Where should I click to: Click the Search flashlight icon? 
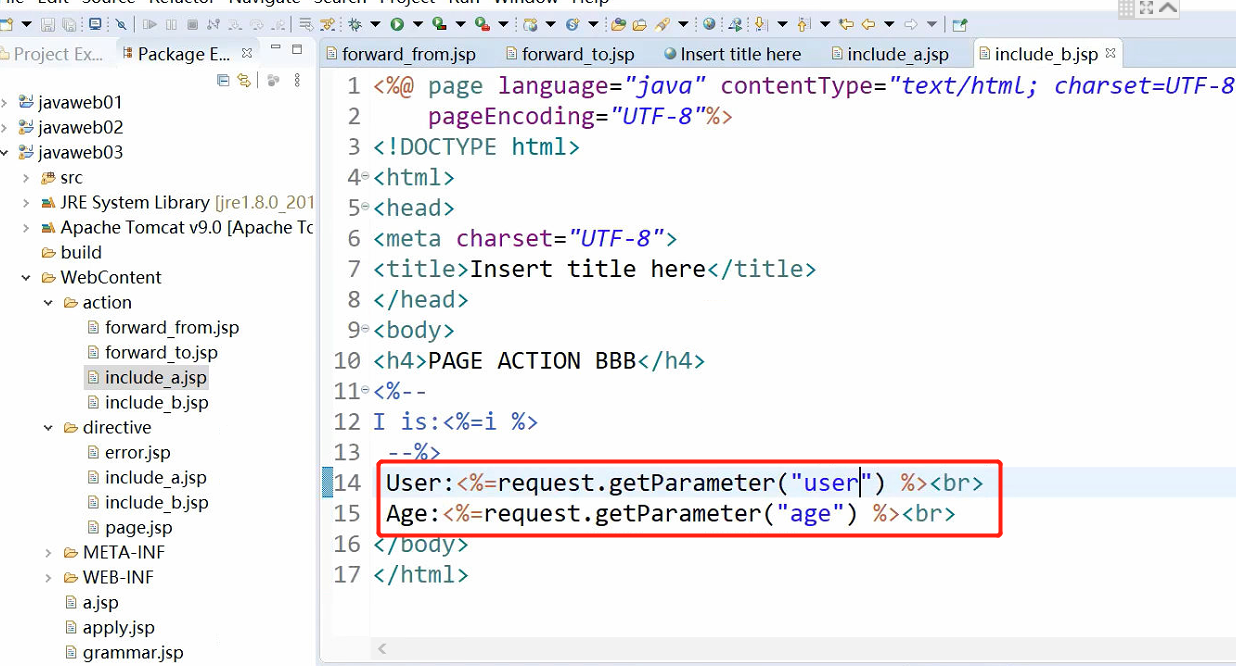pos(662,24)
